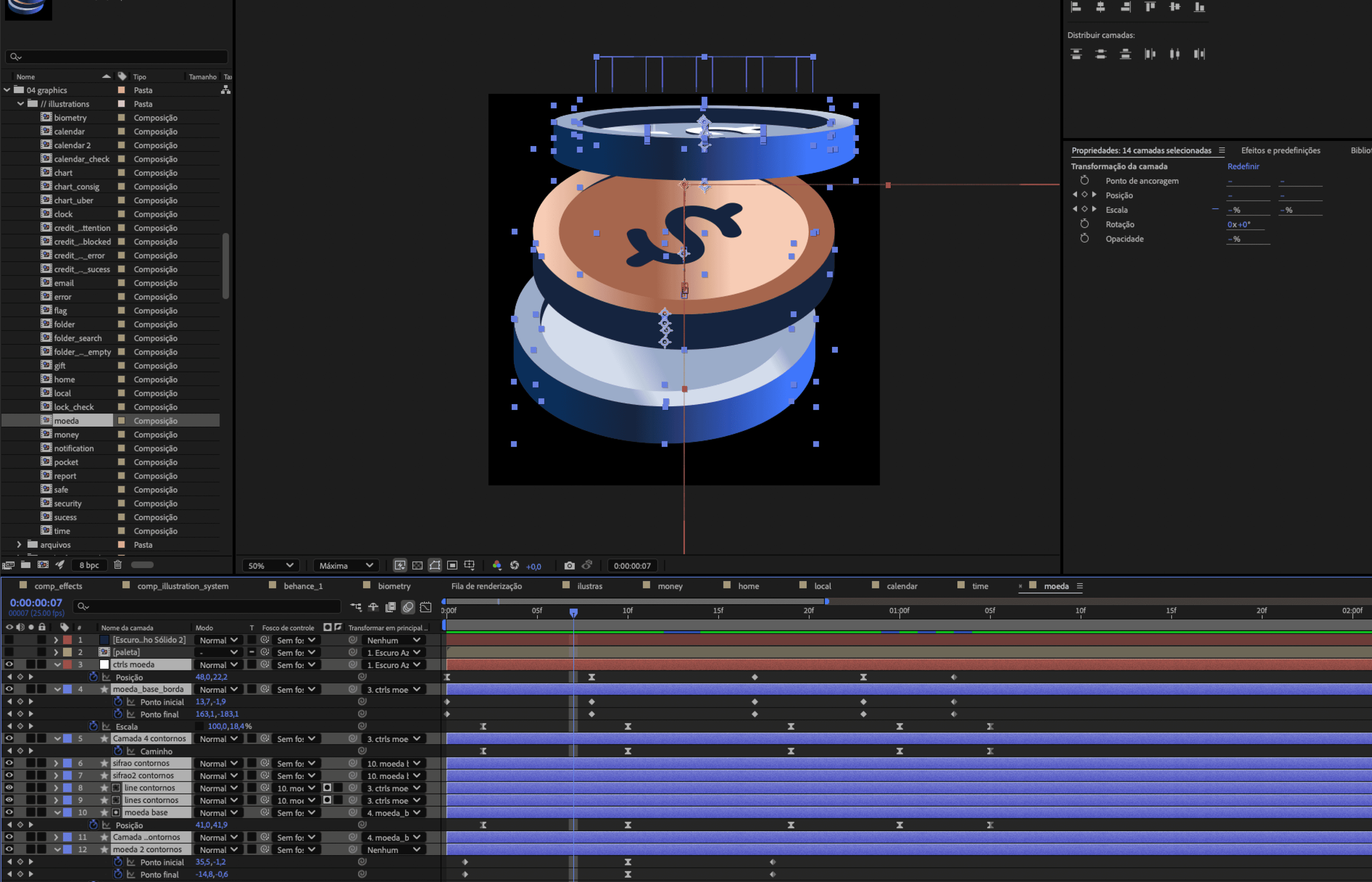This screenshot has width=1372, height=882.
Task: Click the 8 bpc color depth button
Action: [x=89, y=565]
